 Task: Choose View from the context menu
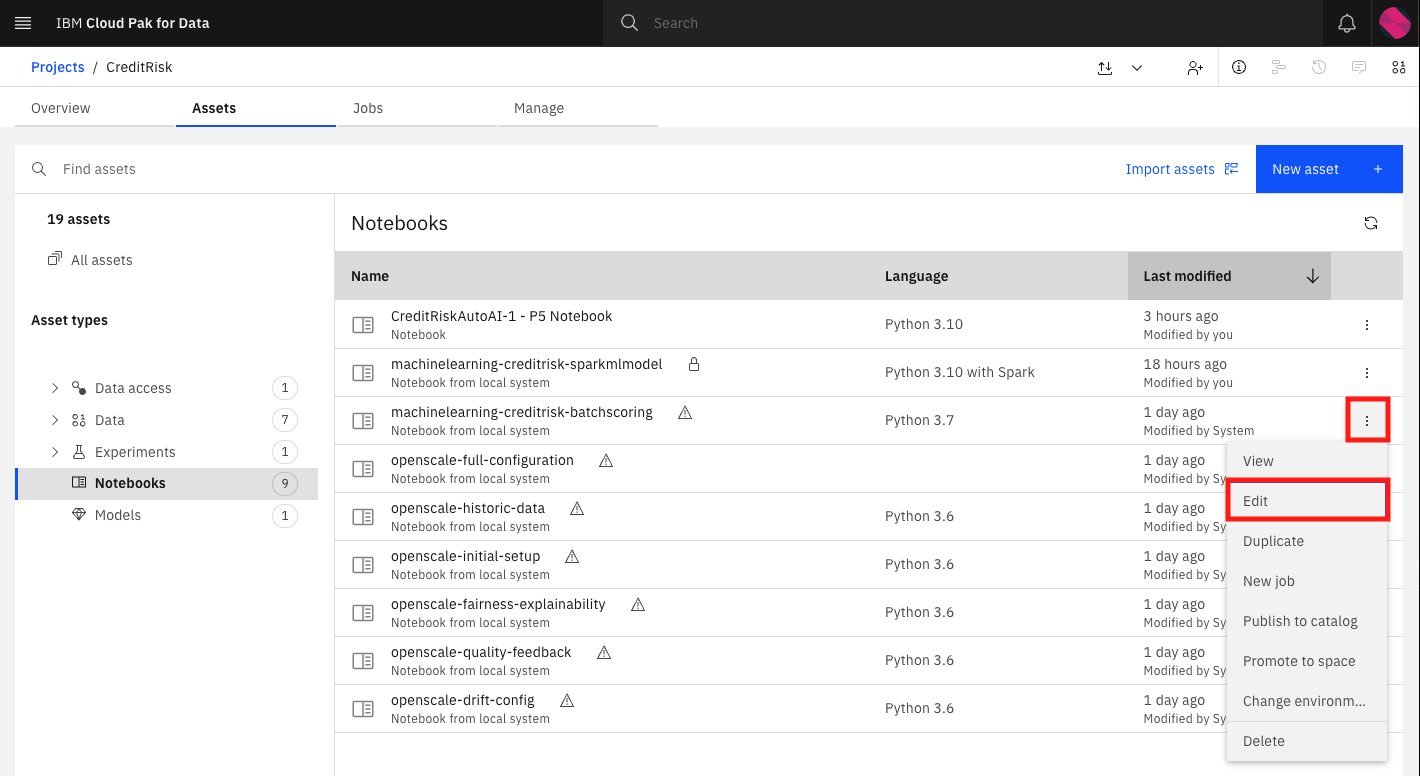[x=1307, y=461]
